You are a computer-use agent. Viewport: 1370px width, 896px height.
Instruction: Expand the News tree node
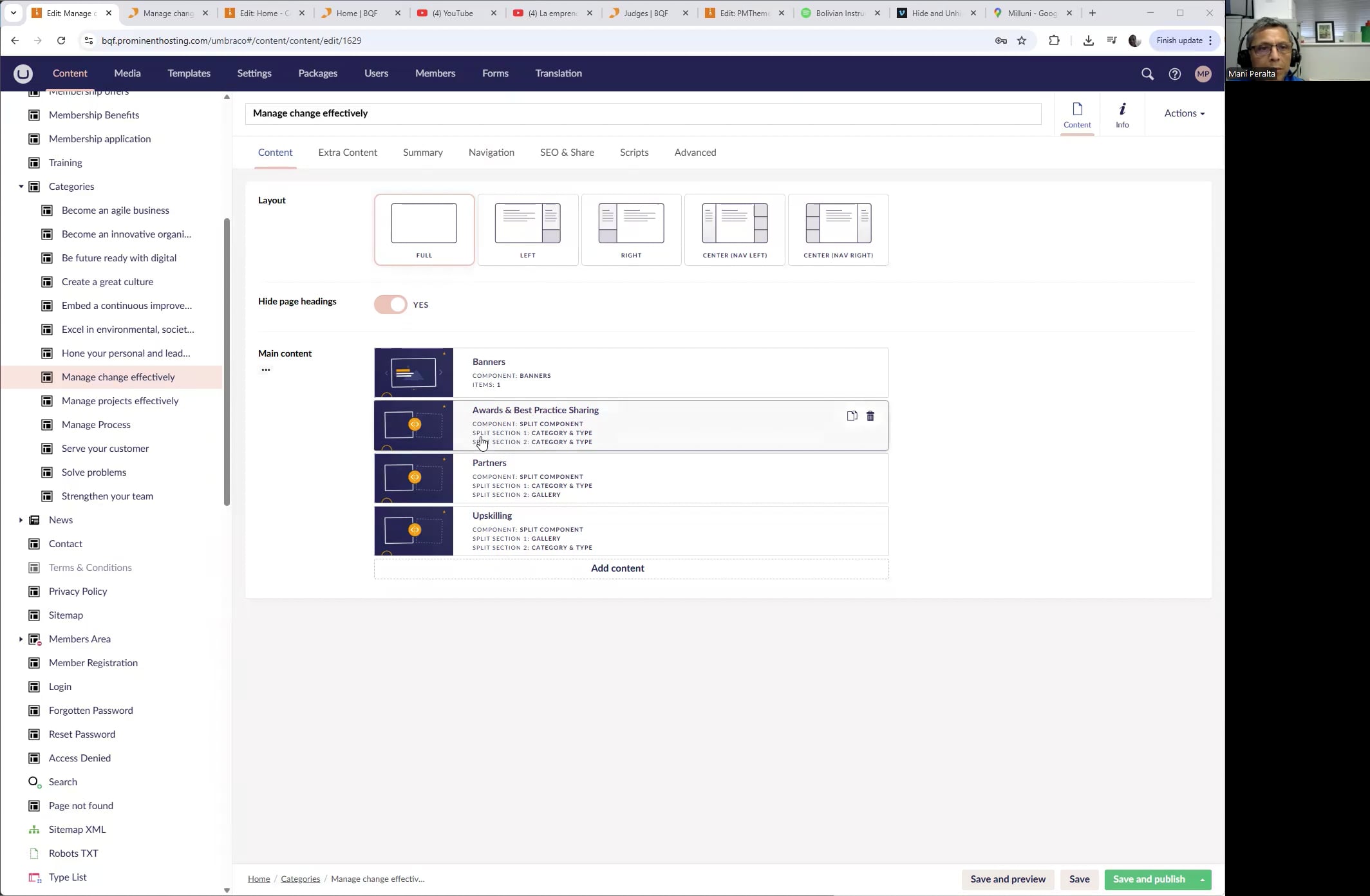click(21, 520)
